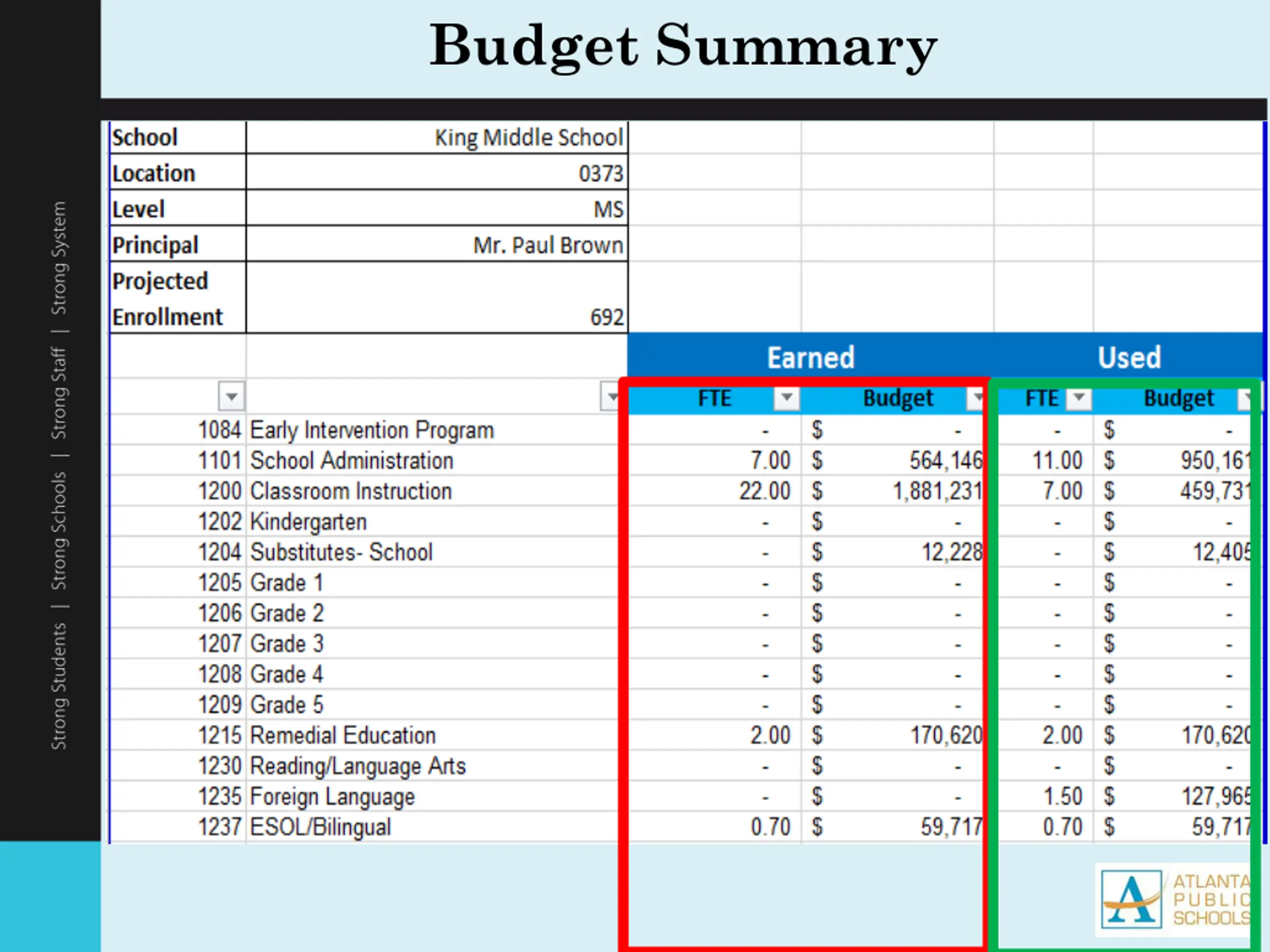The width and height of the screenshot is (1270, 952).
Task: Select the Grade 5 row label
Action: (287, 705)
